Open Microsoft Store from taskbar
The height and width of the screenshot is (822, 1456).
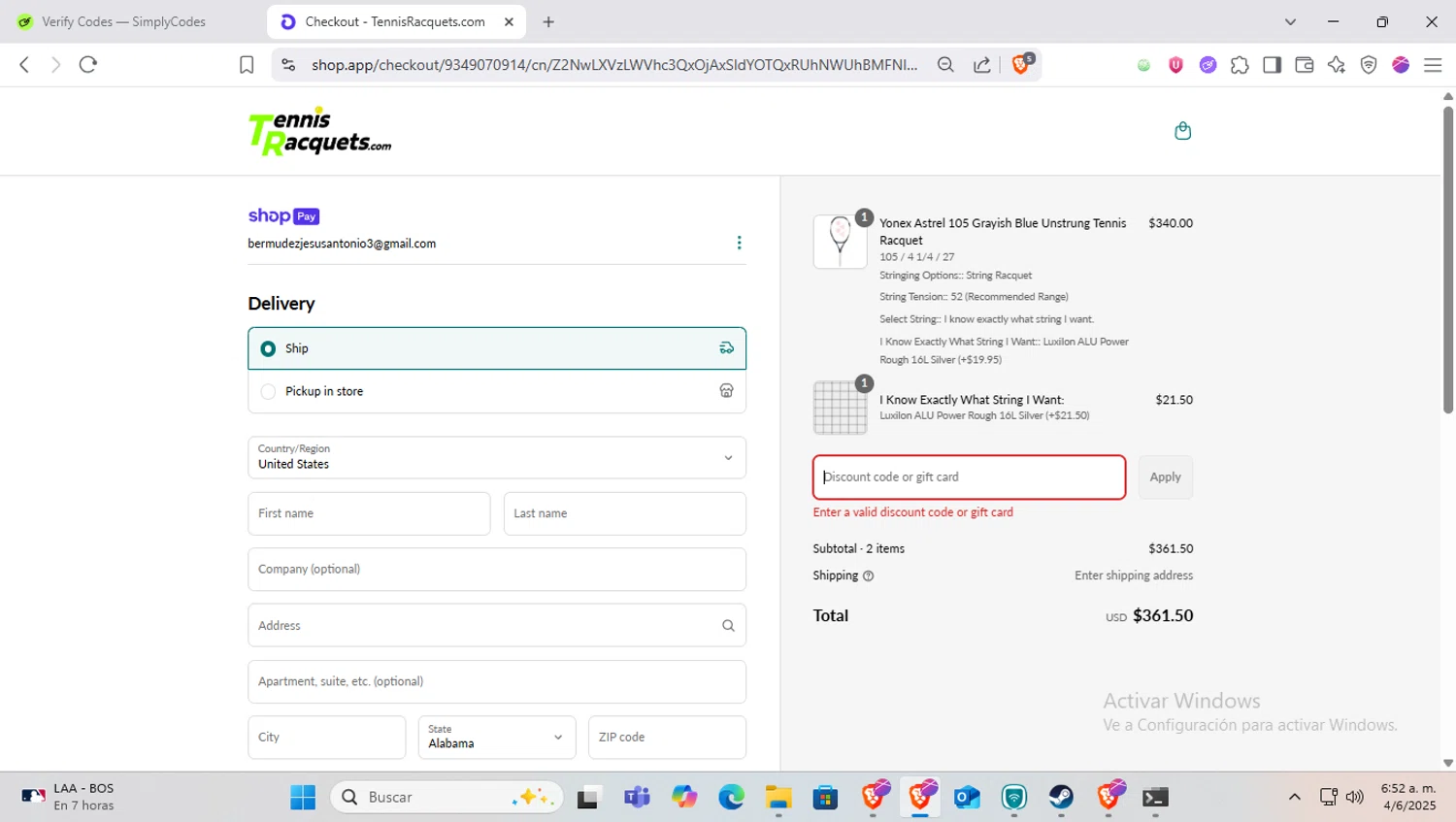click(x=825, y=797)
